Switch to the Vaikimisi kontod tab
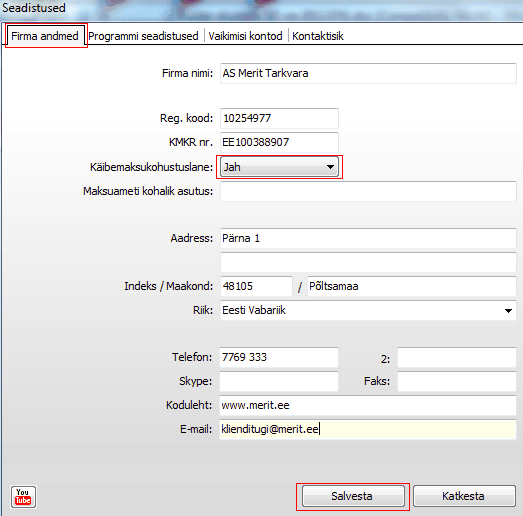Viewport: 523px width, 516px height. pyautogui.click(x=245, y=36)
